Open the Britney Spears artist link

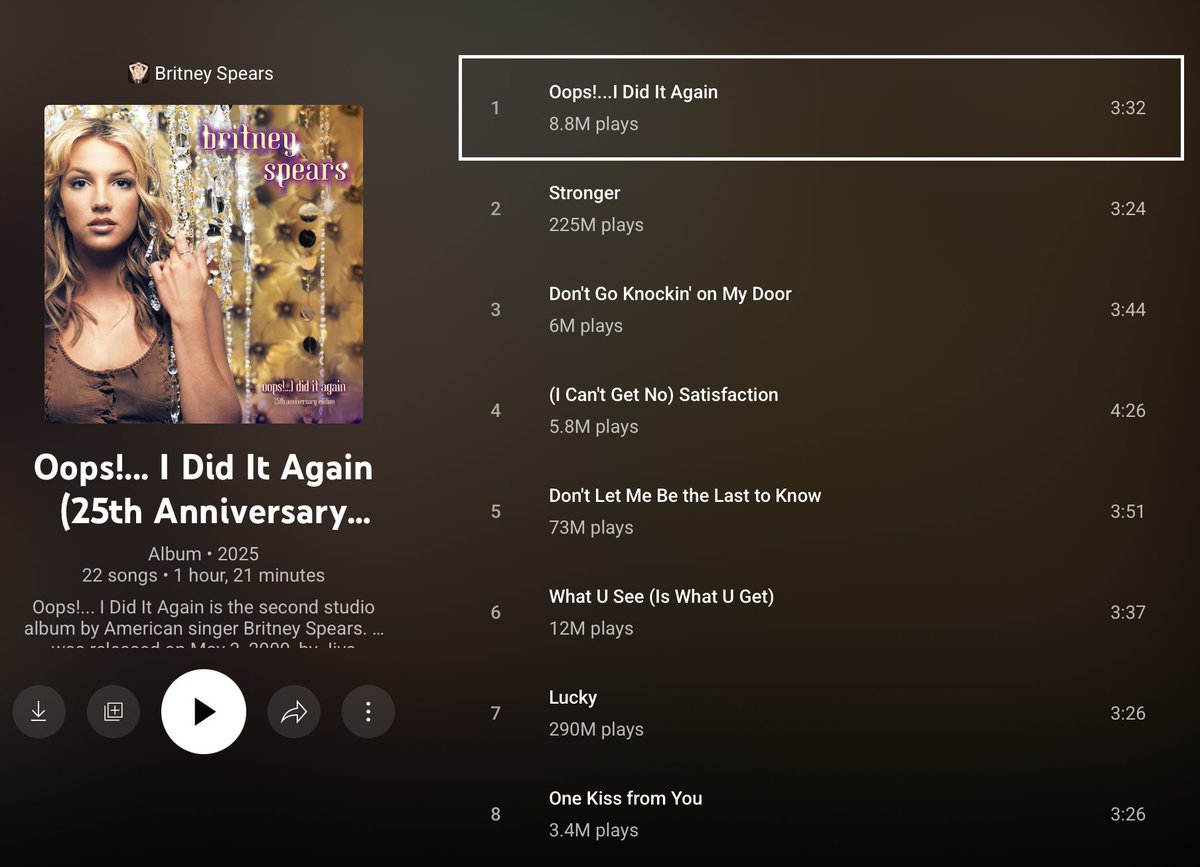click(214, 73)
